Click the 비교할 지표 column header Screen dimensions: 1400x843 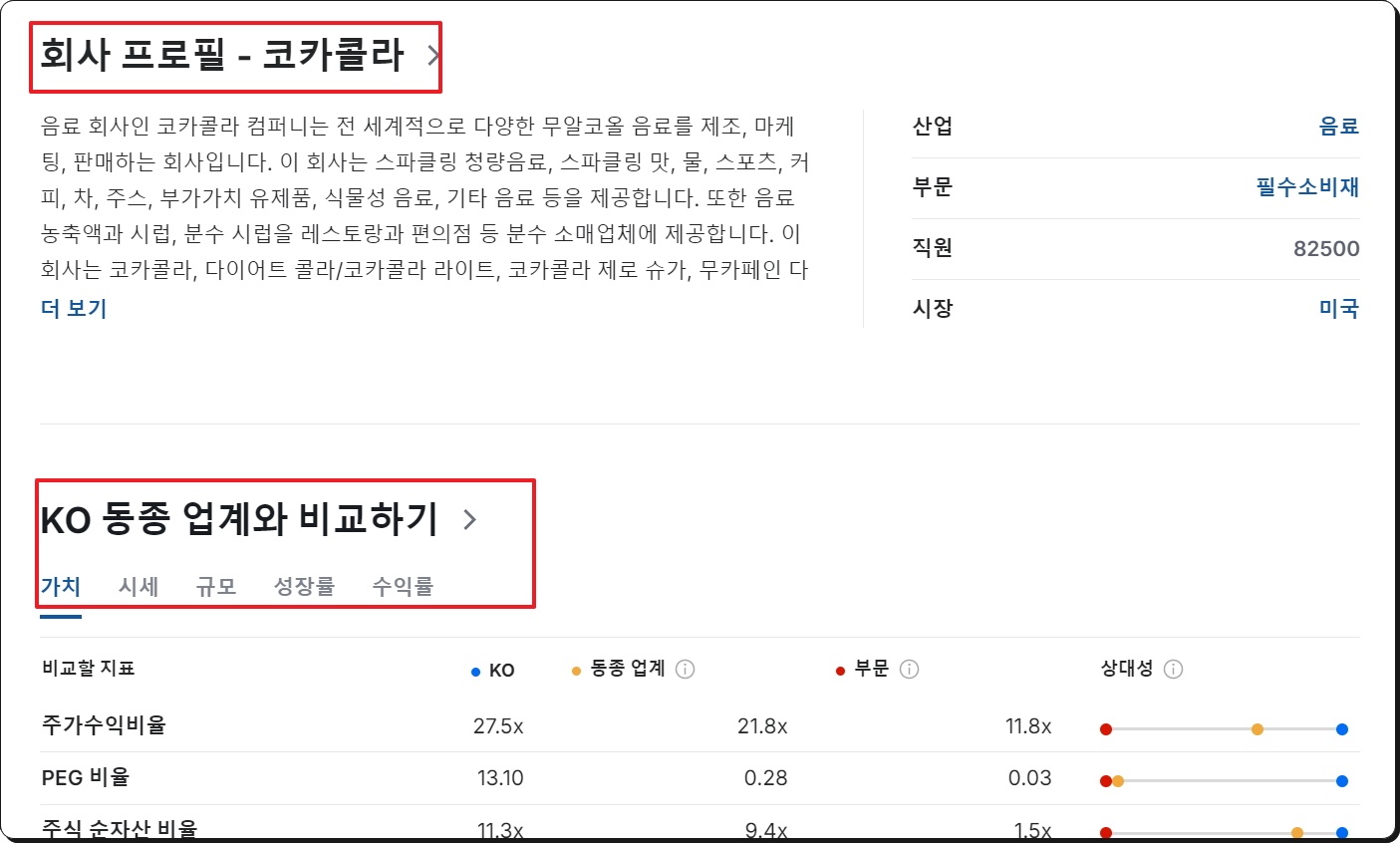coord(88,668)
